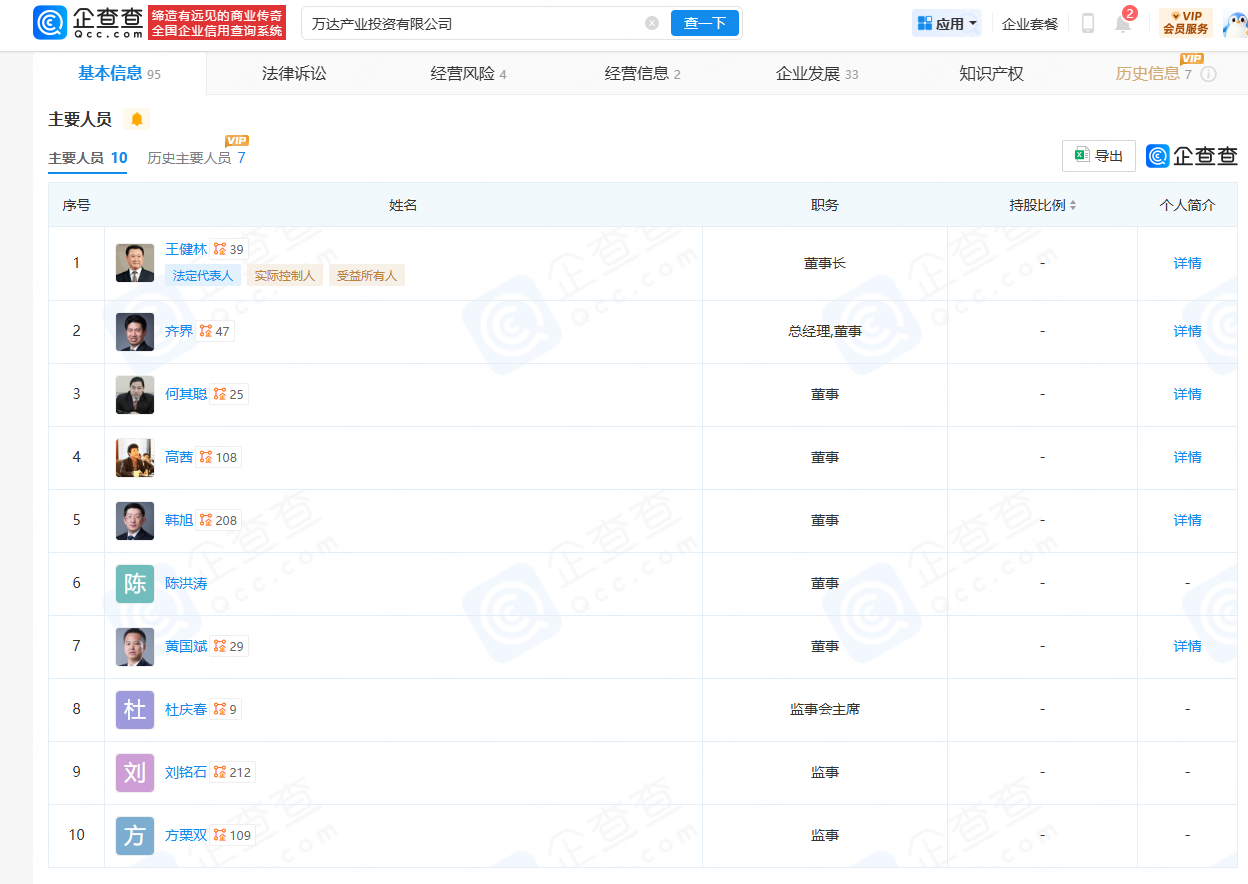The image size is (1248, 884).
Task: Open 详情 for 韩旭
Action: pos(1188,520)
